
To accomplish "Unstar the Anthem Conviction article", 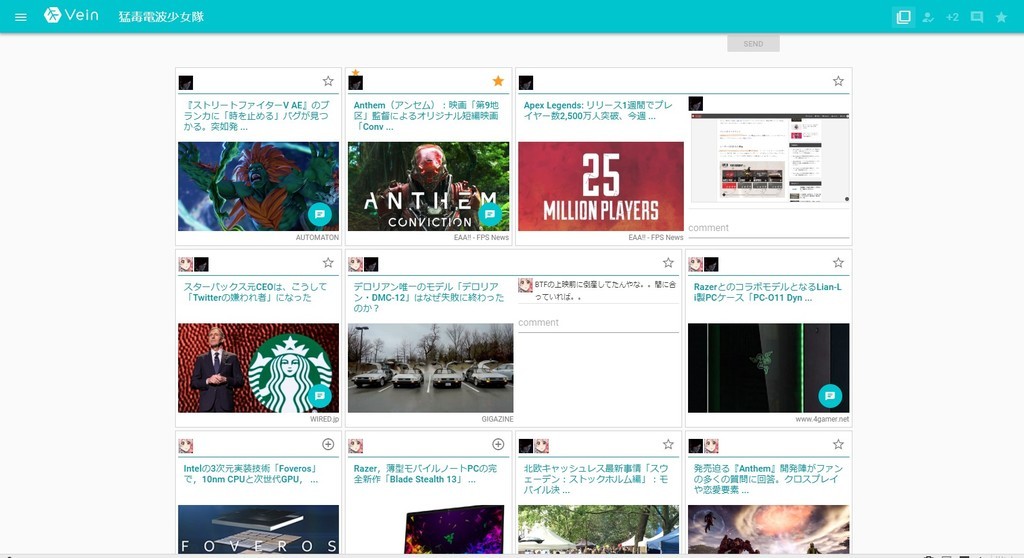I will [498, 81].
